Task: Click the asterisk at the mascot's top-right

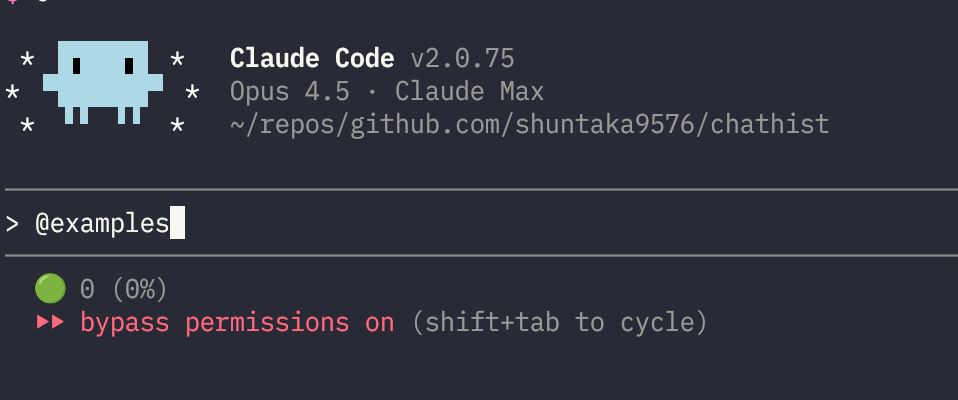Action: point(177,61)
